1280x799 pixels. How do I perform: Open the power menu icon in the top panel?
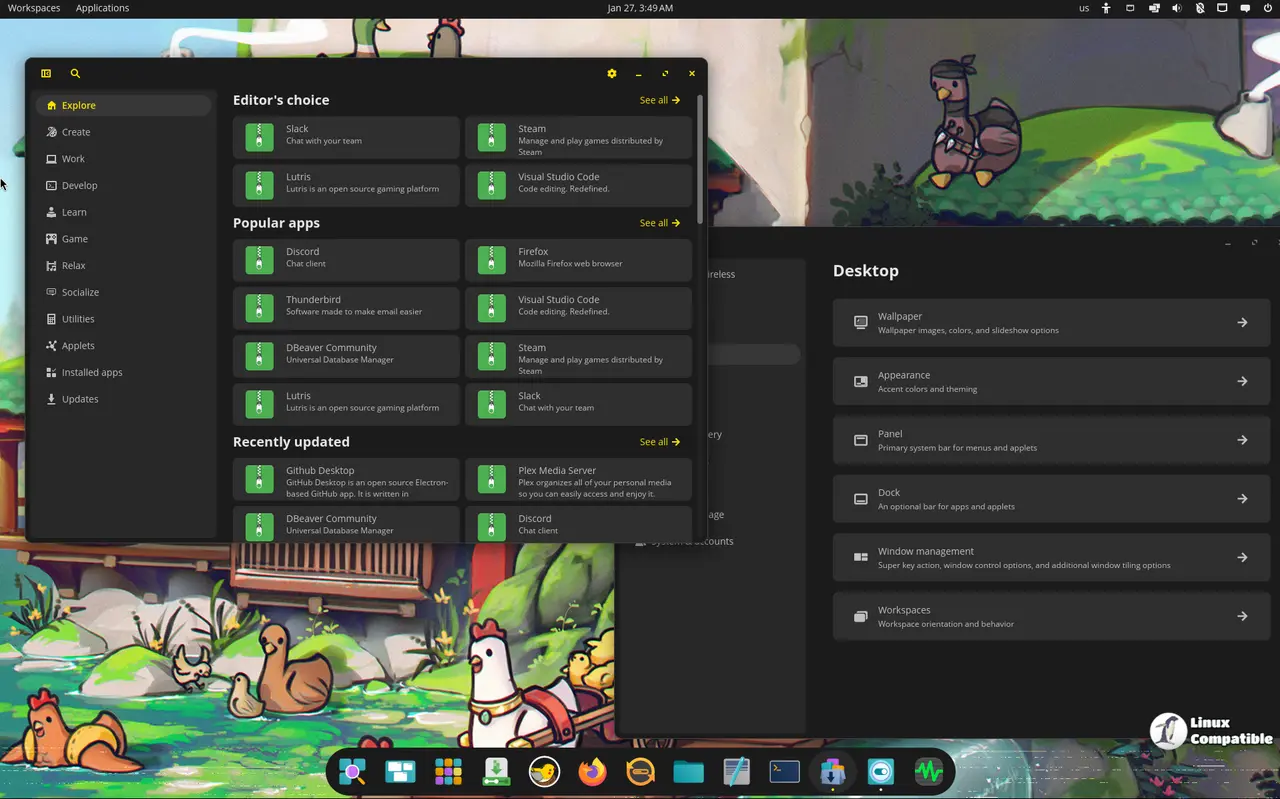1268,8
